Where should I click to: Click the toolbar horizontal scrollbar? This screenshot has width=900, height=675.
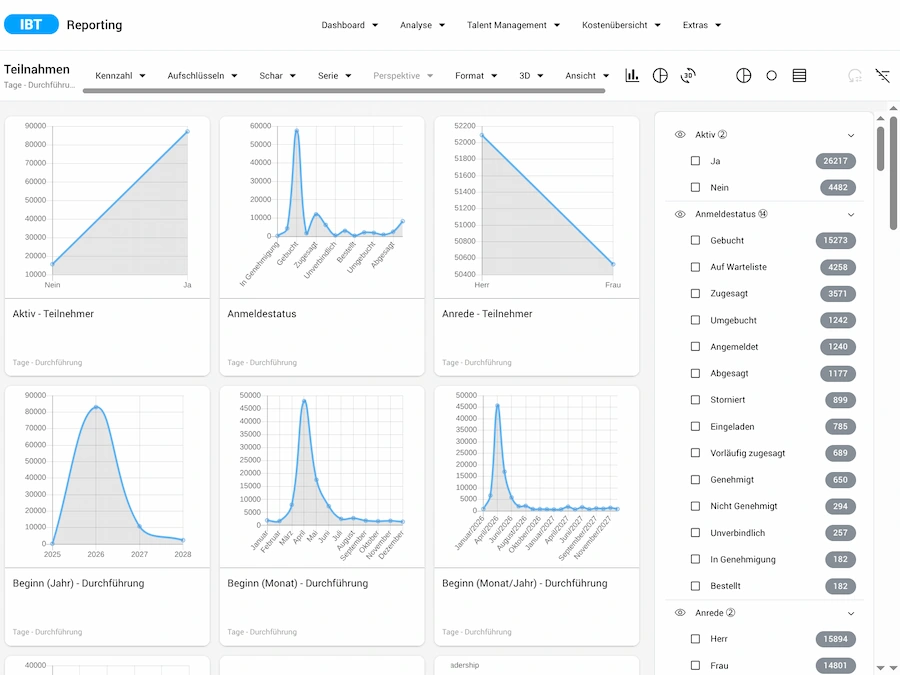click(x=344, y=91)
